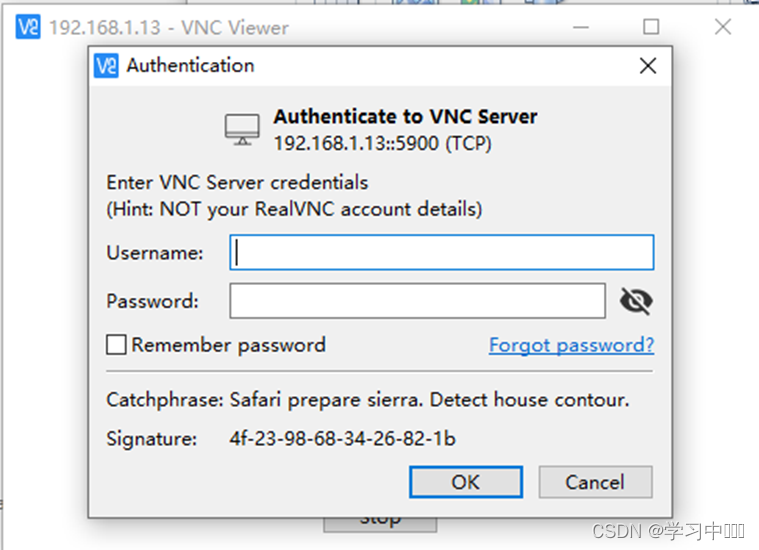Click the VNC logo in Authentication dialog title
This screenshot has width=759, height=550.
click(106, 65)
